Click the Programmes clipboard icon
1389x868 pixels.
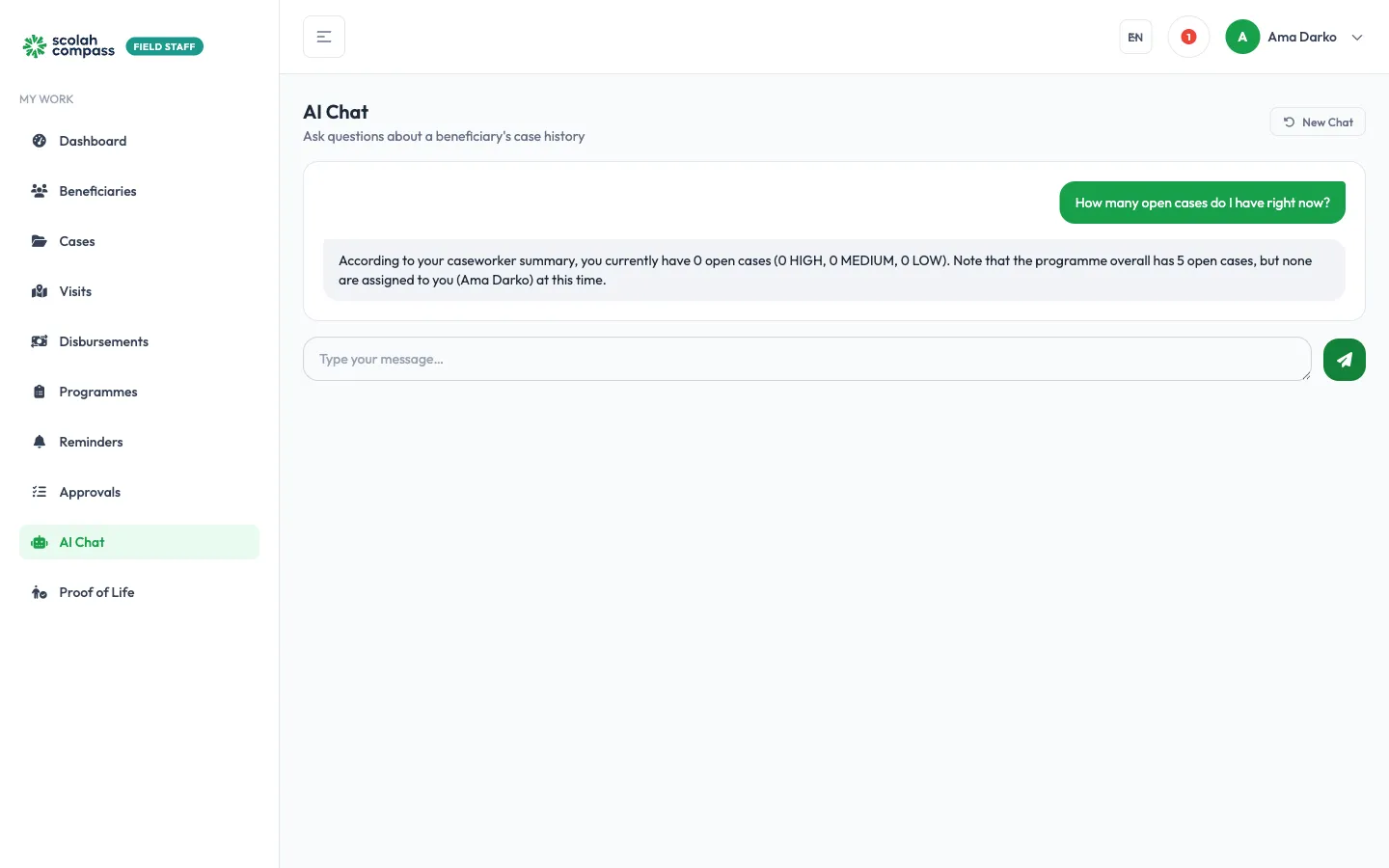[40, 392]
